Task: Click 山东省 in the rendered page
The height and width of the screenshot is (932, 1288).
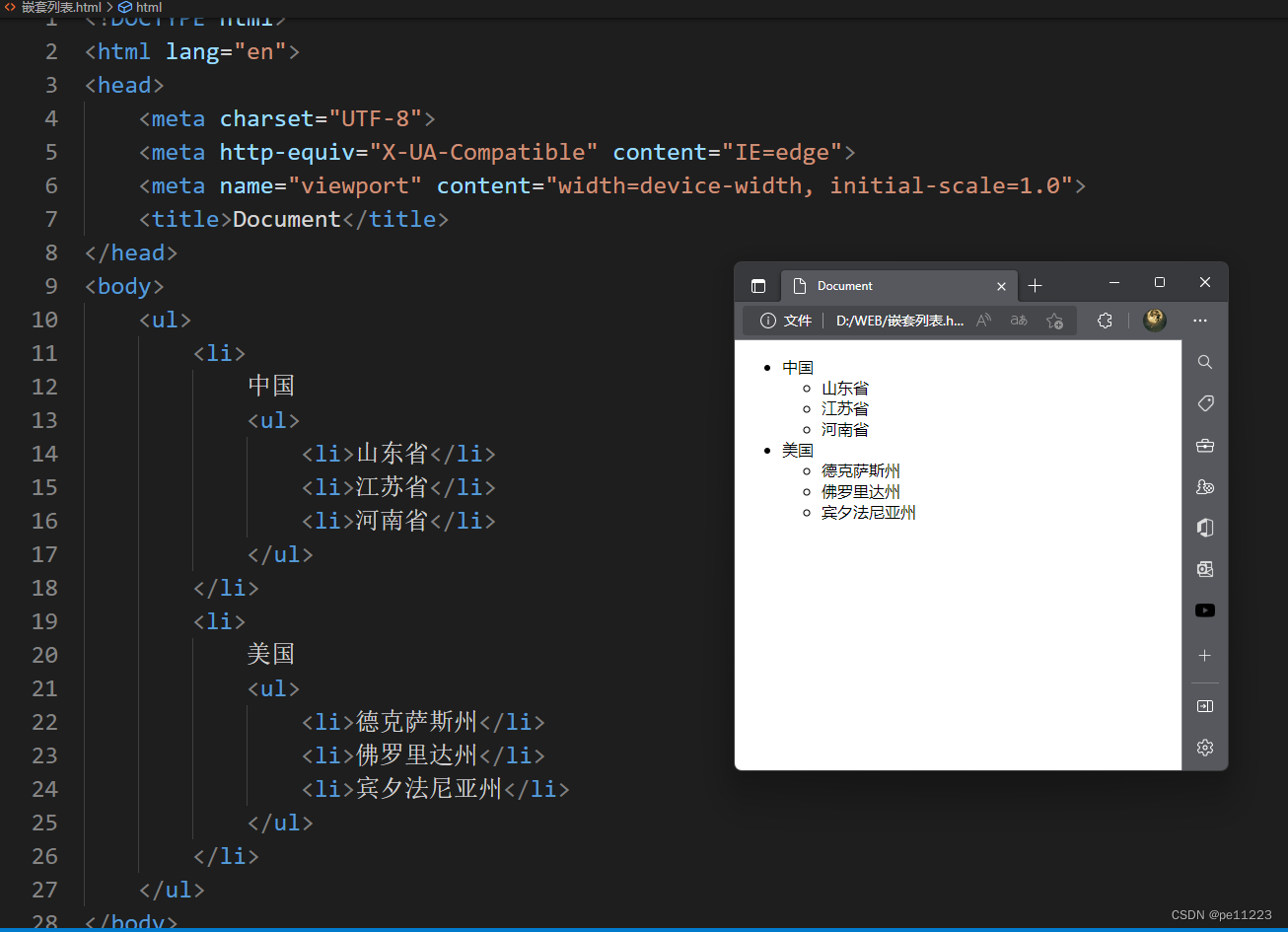Action: [845, 389]
